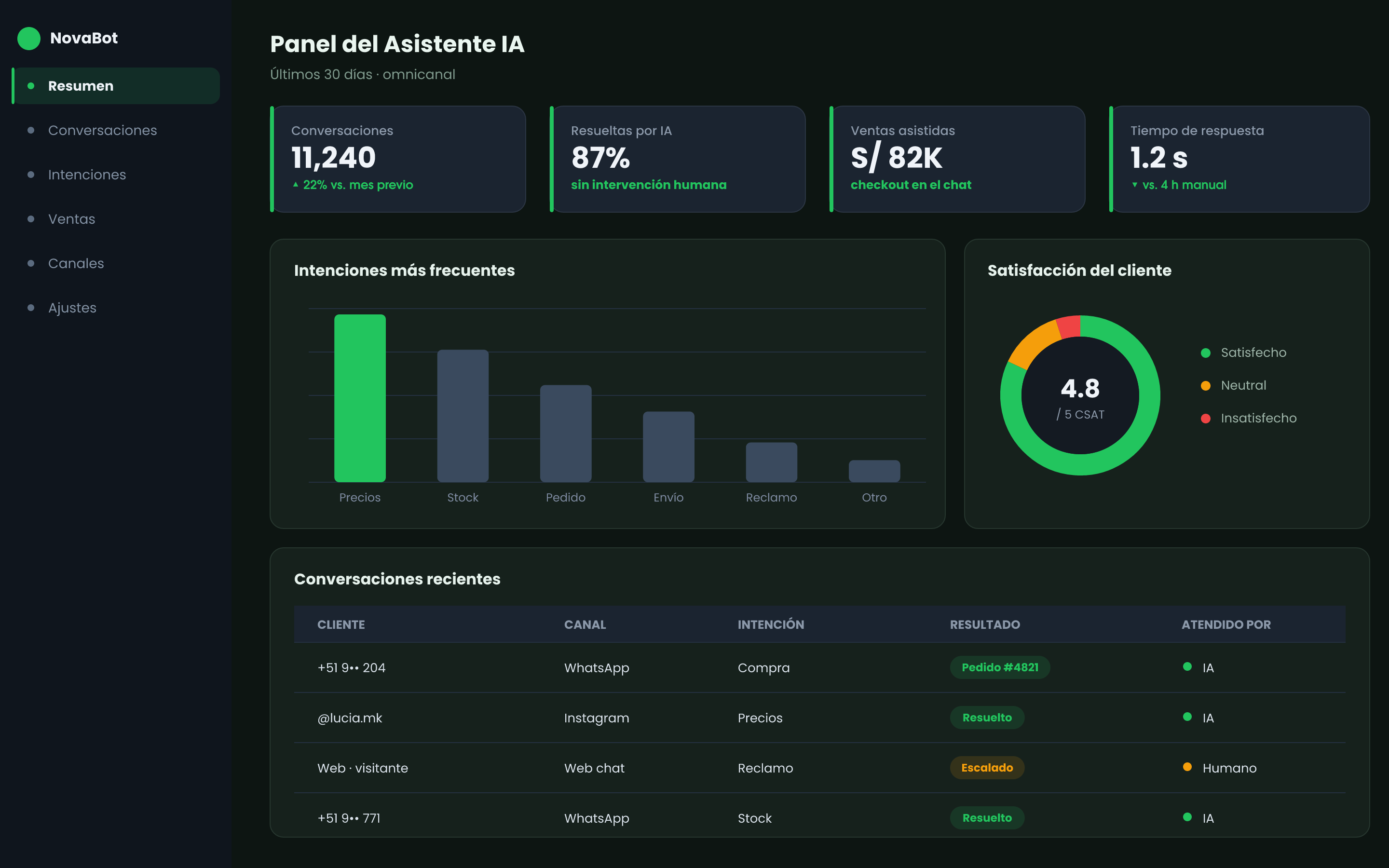The height and width of the screenshot is (868, 1389).
Task: Click the green Precios bar in the chart
Action: tap(360, 398)
